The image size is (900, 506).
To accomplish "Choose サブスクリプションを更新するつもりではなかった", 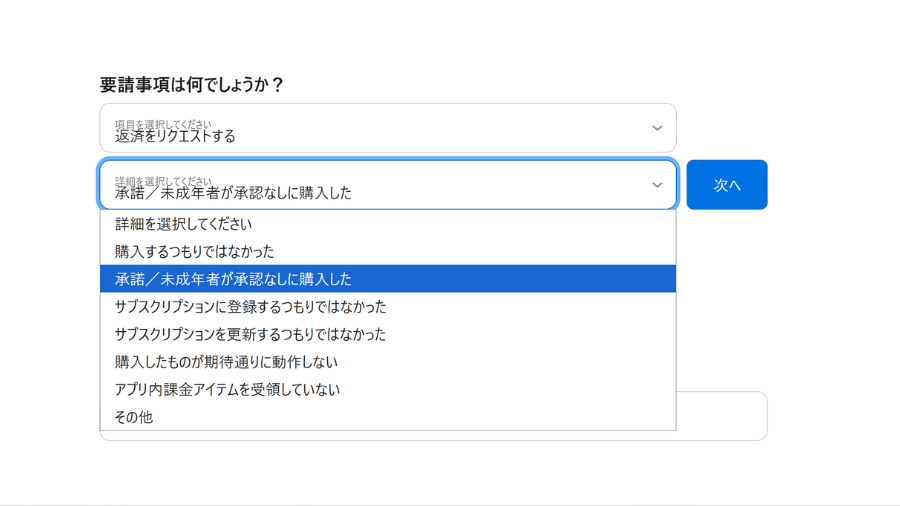I will pos(251,334).
